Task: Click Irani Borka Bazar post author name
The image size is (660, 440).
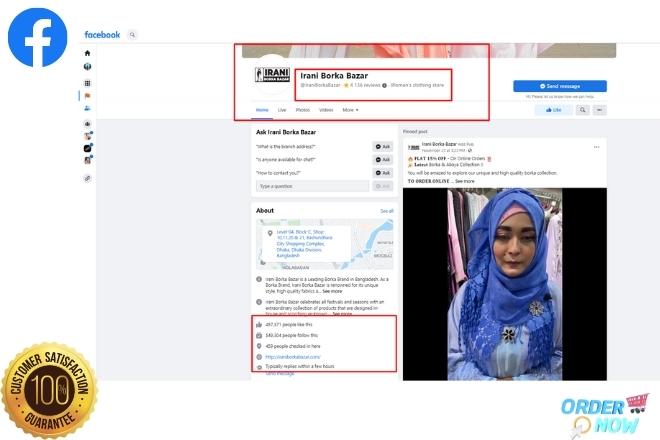Action: coord(439,144)
